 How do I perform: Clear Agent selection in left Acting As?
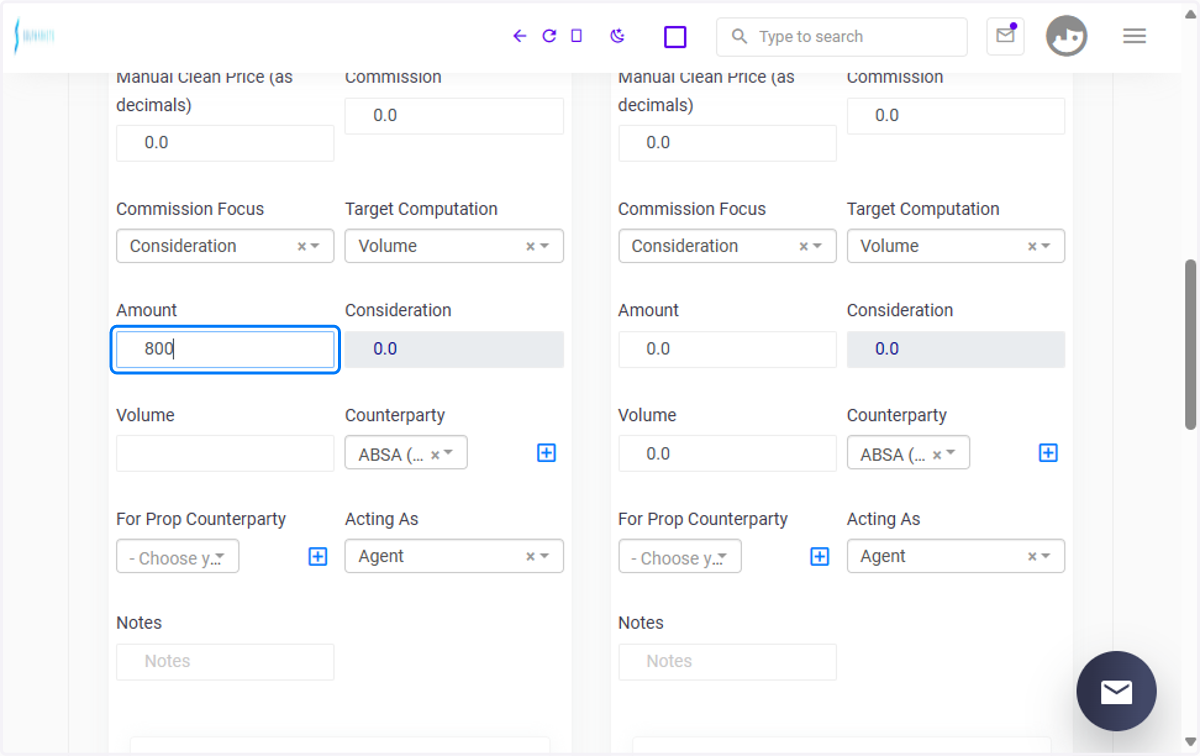(530, 557)
